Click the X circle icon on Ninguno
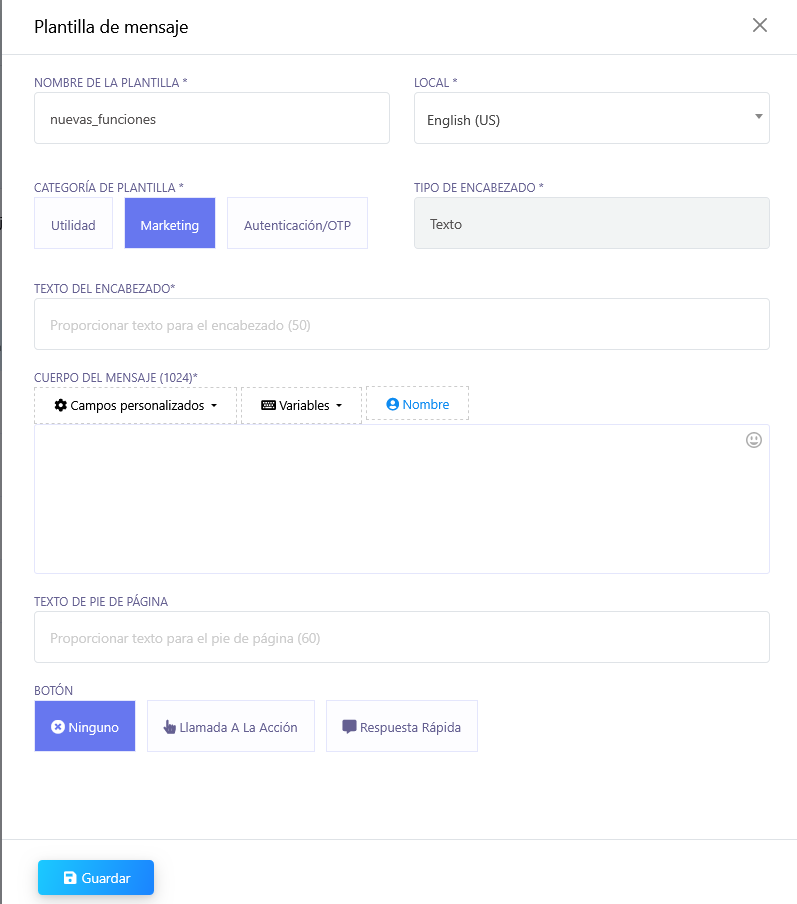The width and height of the screenshot is (797, 904). [58, 727]
